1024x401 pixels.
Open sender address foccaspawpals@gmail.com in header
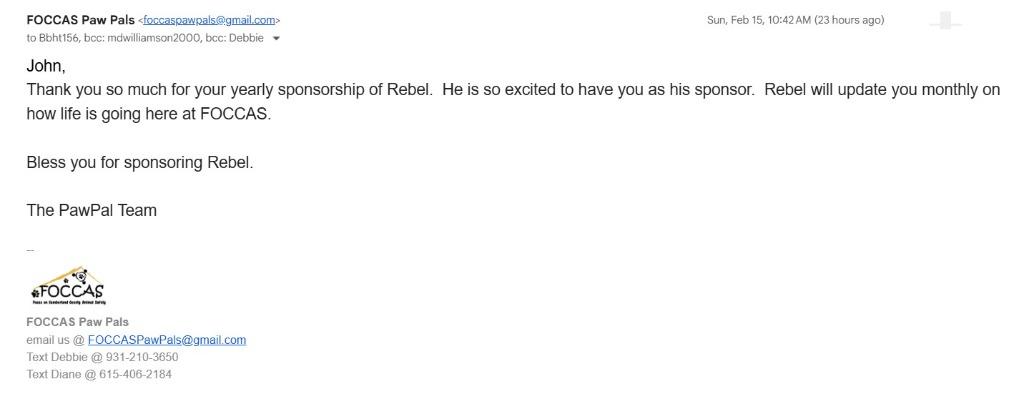pos(209,20)
